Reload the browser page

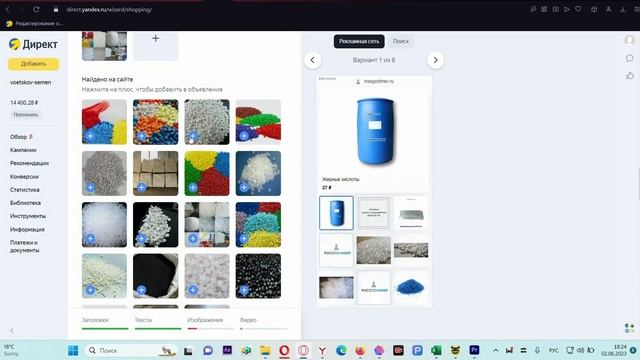36,9
